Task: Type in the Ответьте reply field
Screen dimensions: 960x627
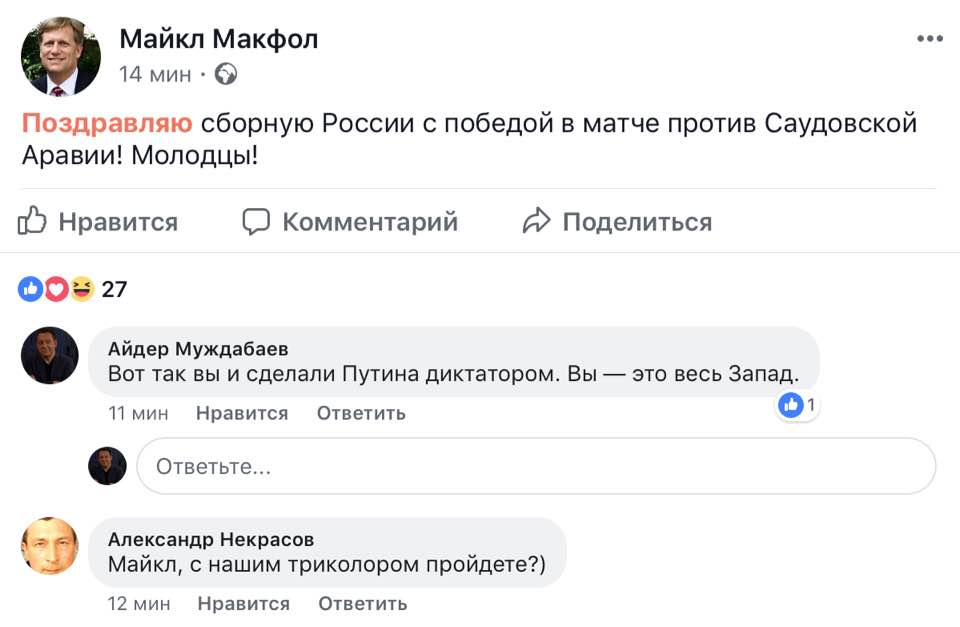Action: tap(536, 466)
